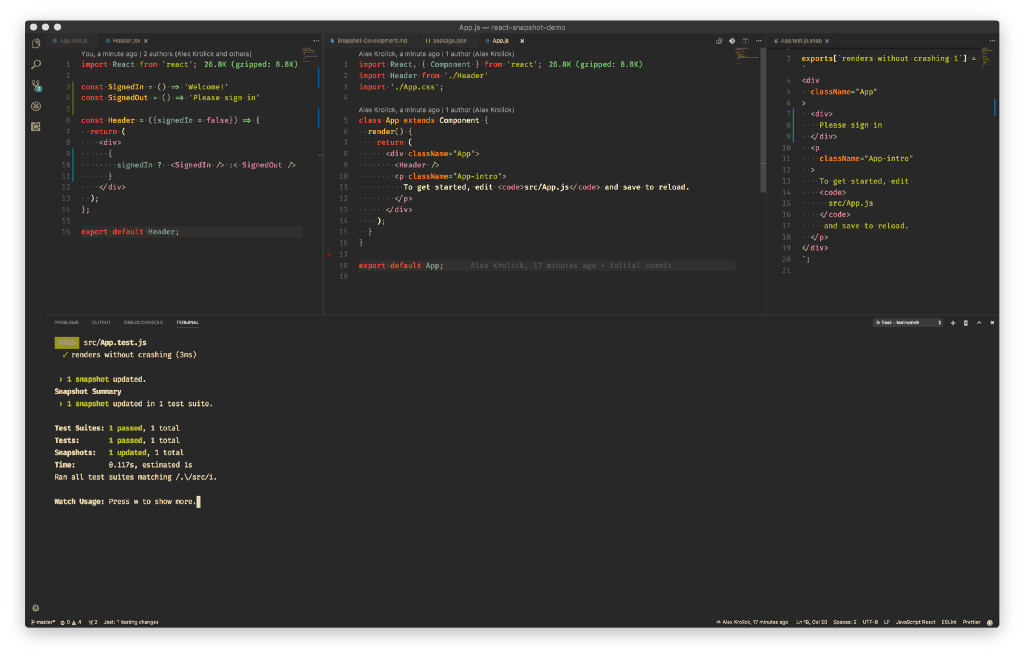Click the minimap in the App.test.js.snap editor
1024x657 pixels.
pyautogui.click(x=985, y=58)
